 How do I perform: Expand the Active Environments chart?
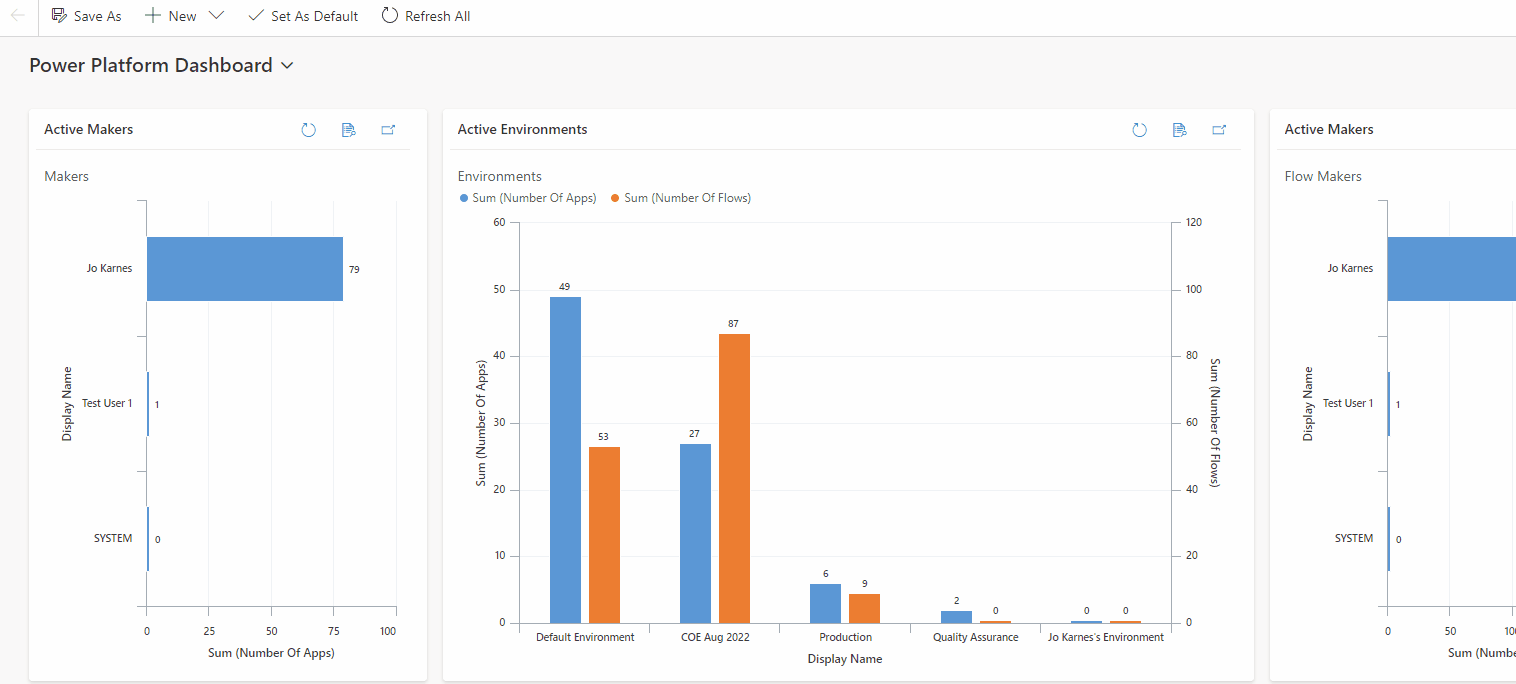1219,130
